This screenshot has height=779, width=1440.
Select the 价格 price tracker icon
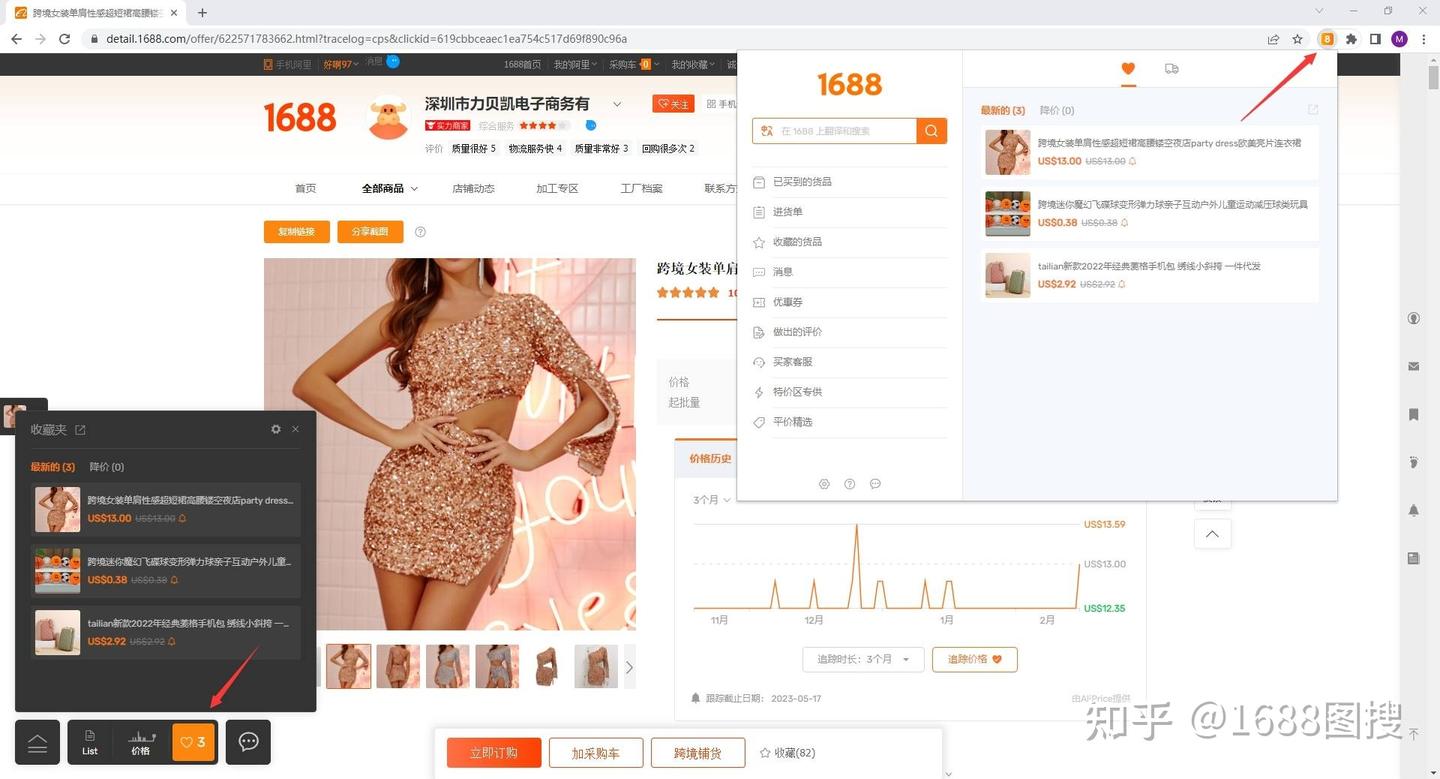tap(141, 742)
